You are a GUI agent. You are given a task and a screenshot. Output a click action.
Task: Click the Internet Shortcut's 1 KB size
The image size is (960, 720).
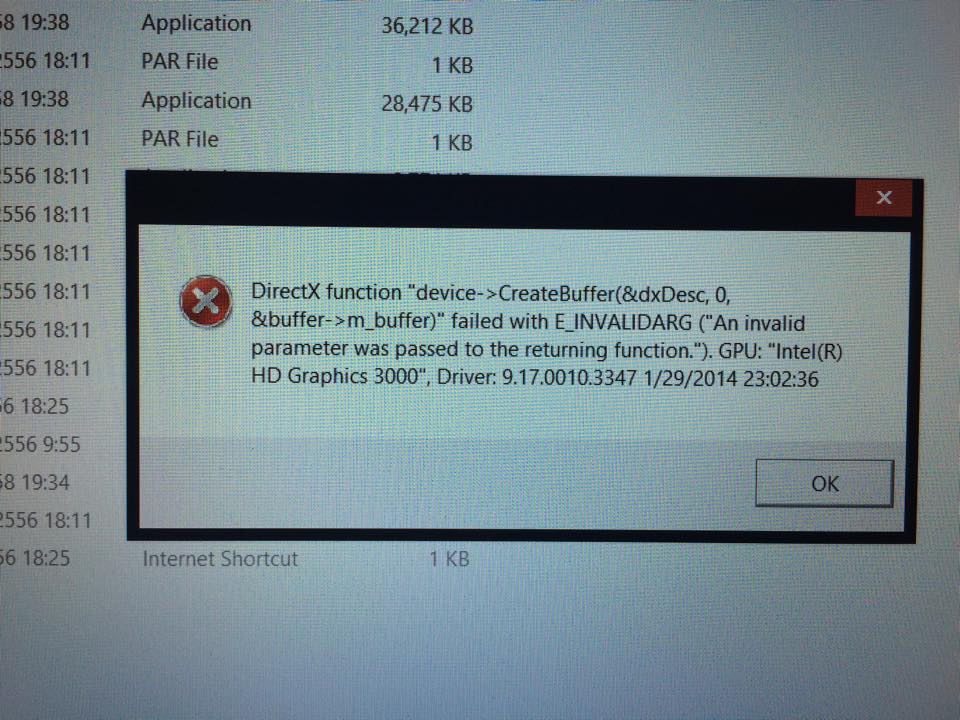(449, 559)
